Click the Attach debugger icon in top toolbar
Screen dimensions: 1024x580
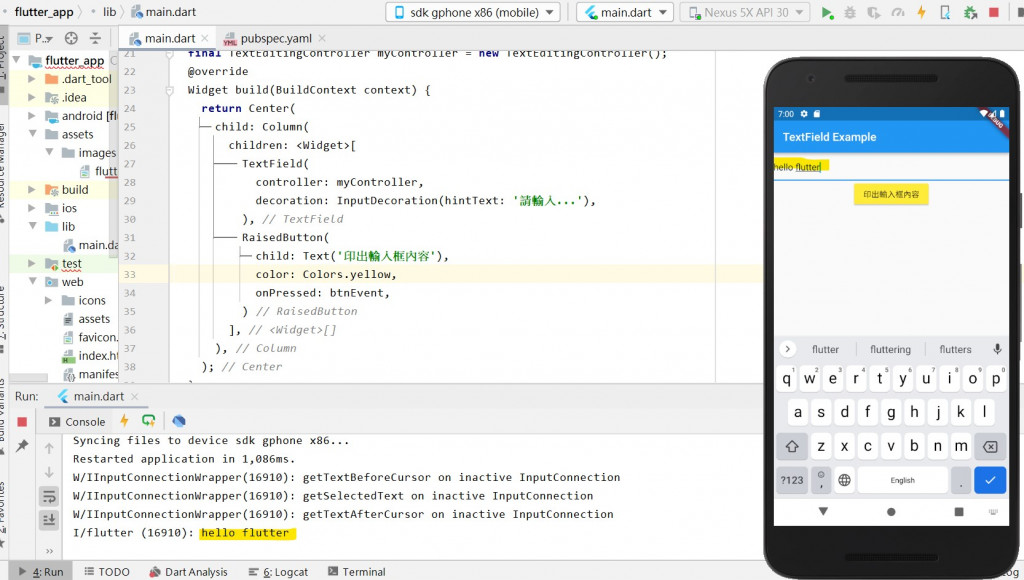pos(970,12)
